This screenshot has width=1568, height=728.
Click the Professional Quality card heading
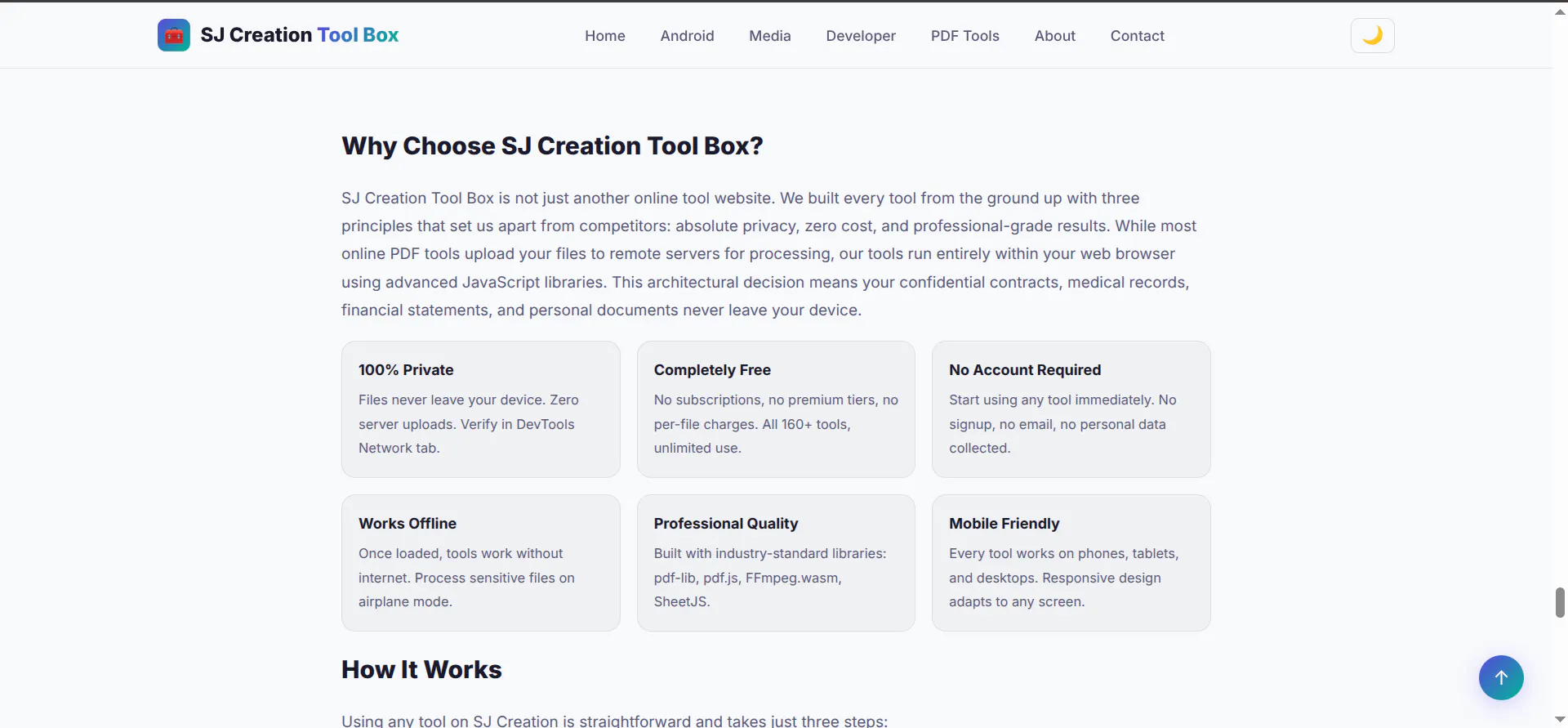click(x=726, y=524)
